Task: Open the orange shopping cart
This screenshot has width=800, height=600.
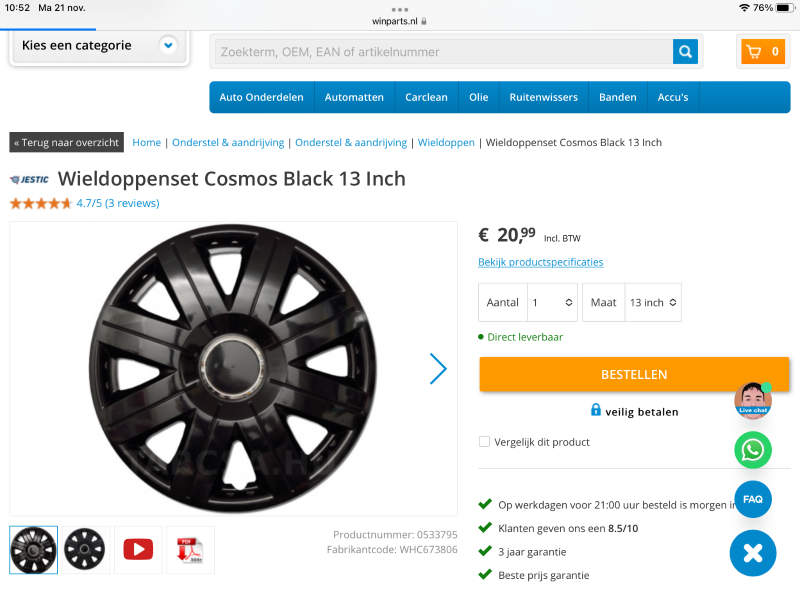Action: [762, 52]
